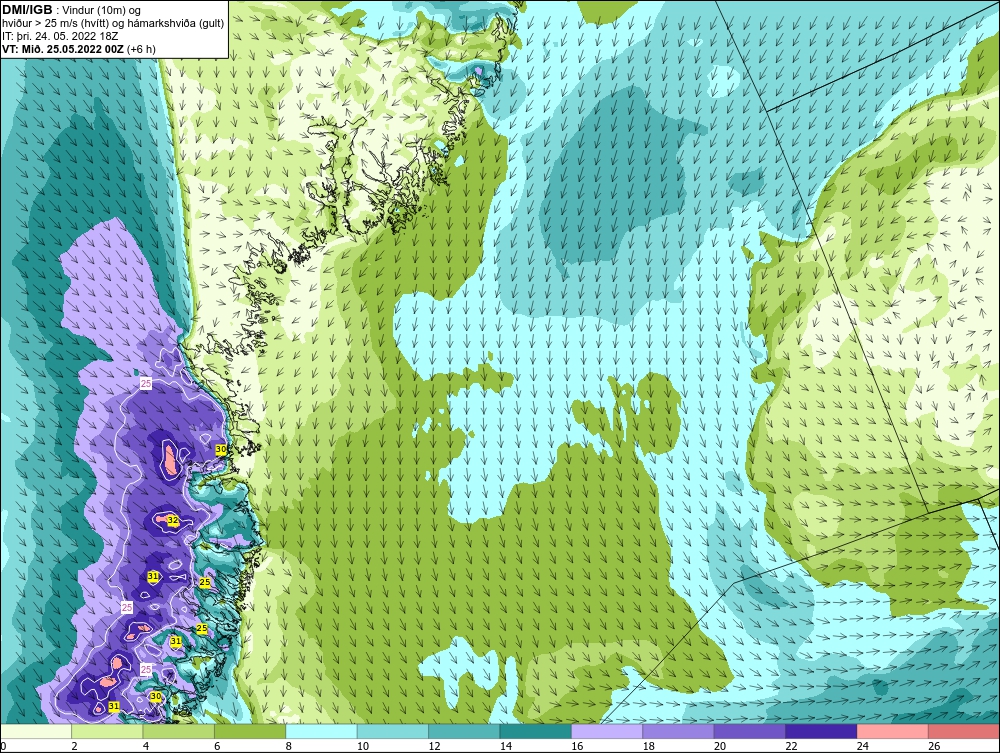This screenshot has height=753, width=1000.
Task: Click the legend scale value "14"
Action: click(506, 746)
